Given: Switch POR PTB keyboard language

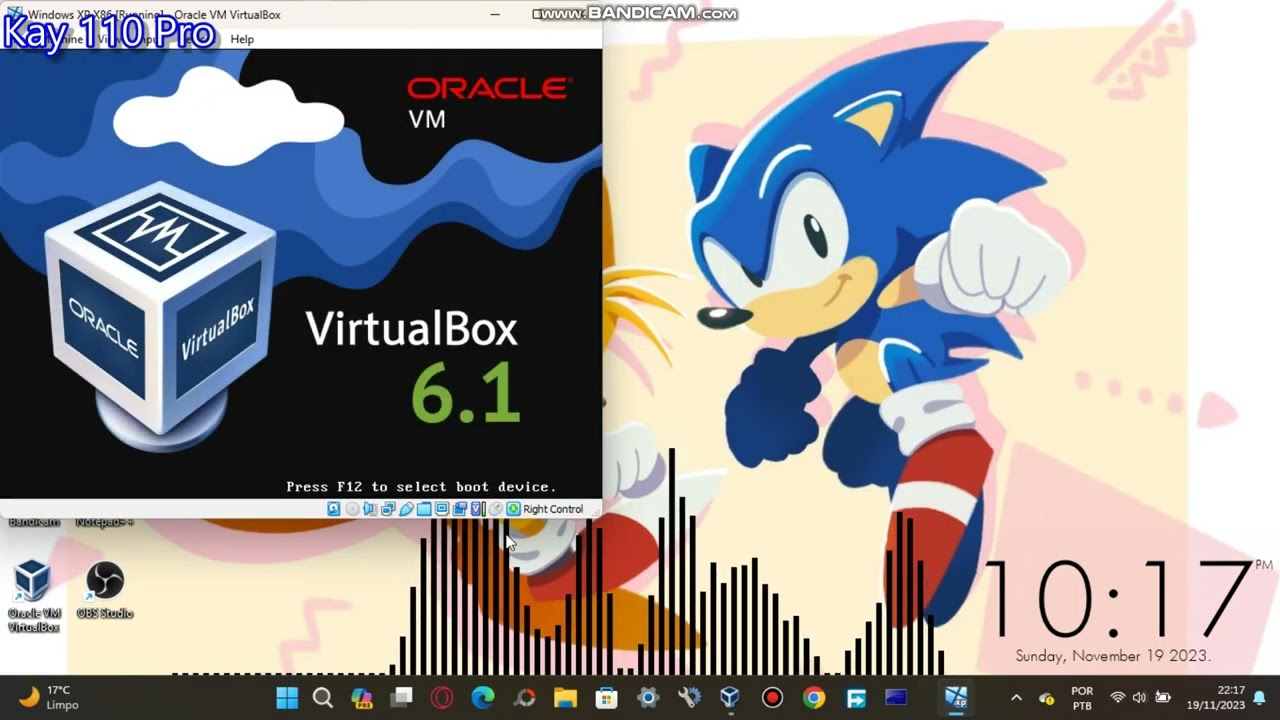Looking at the screenshot, I should click(1082, 698).
